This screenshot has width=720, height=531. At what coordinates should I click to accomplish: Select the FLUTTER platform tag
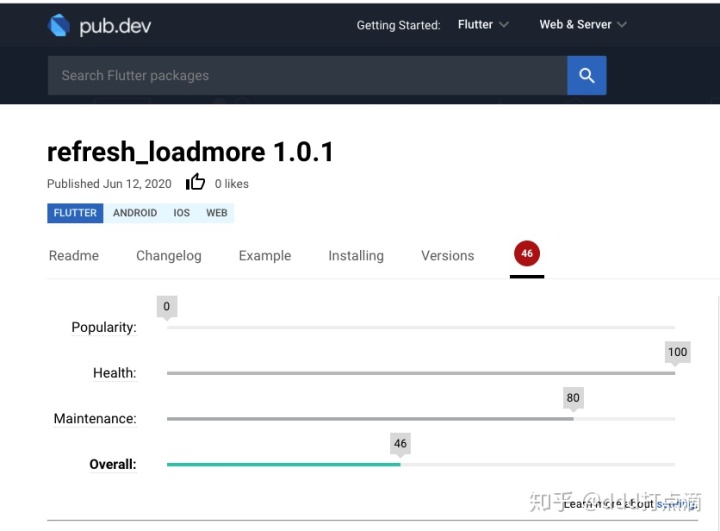point(75,213)
